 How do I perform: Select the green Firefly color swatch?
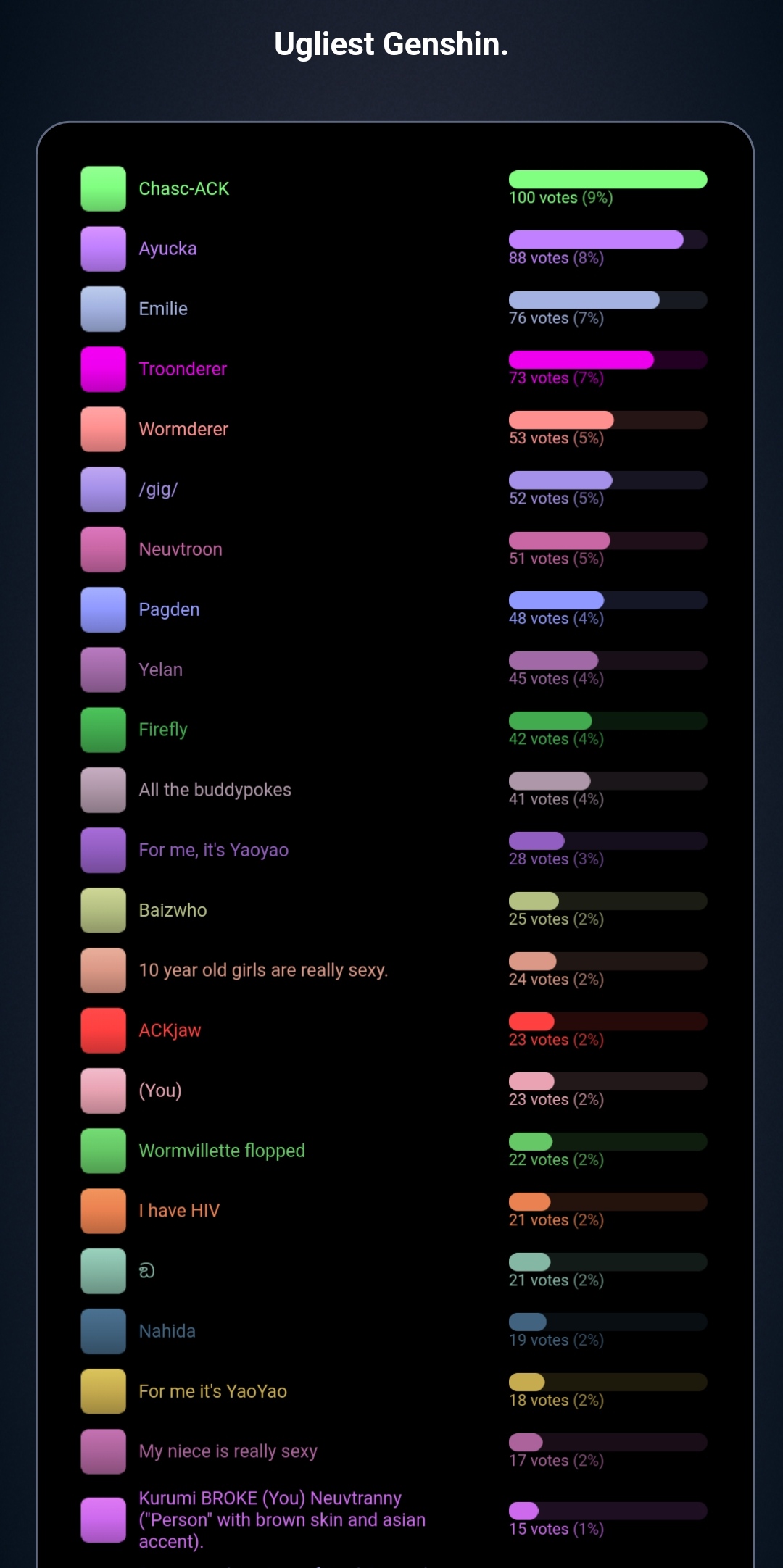103,730
